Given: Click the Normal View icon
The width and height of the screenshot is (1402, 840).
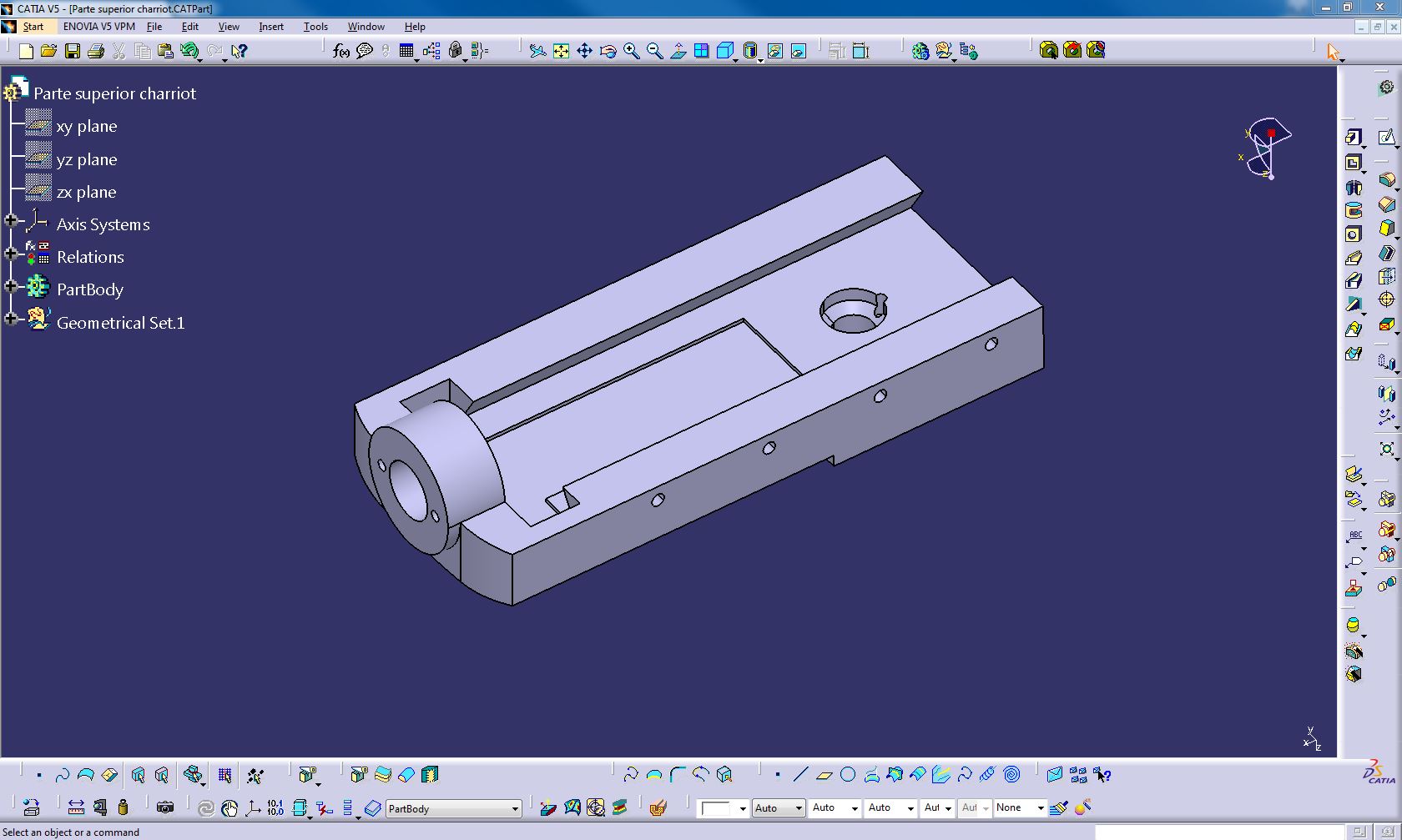Looking at the screenshot, I should [678, 52].
